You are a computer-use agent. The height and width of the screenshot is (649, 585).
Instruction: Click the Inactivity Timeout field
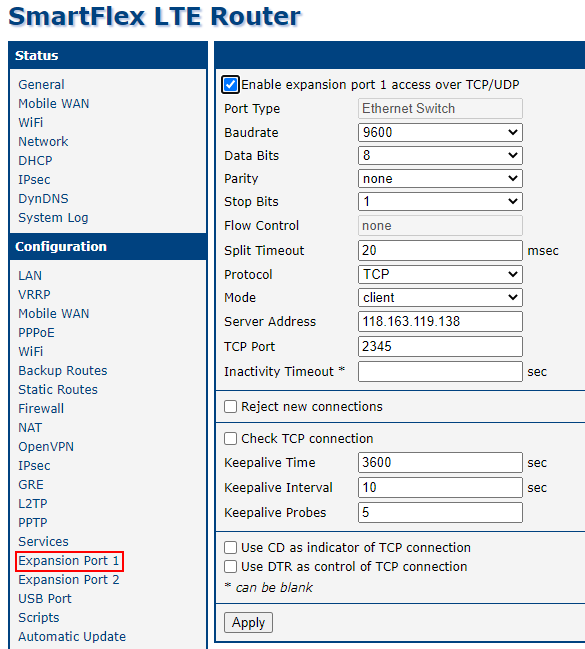(440, 372)
